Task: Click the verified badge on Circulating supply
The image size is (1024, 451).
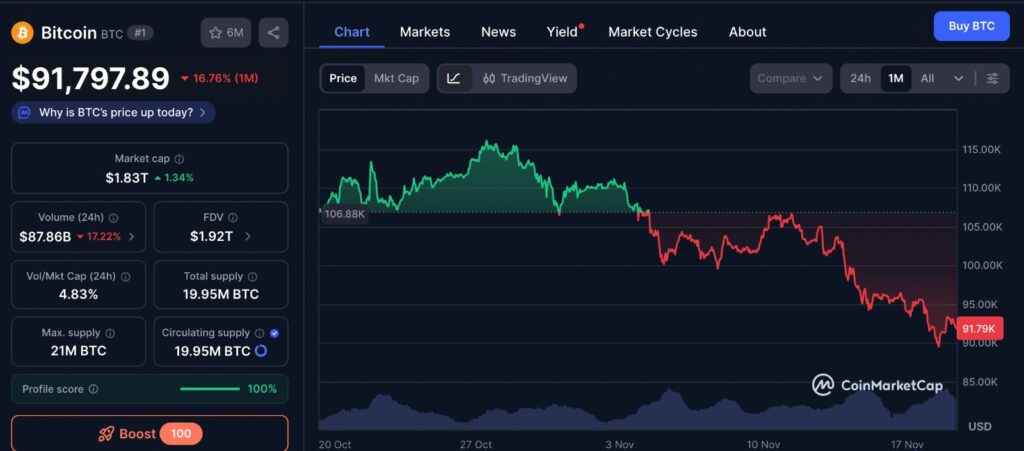Action: click(x=274, y=333)
